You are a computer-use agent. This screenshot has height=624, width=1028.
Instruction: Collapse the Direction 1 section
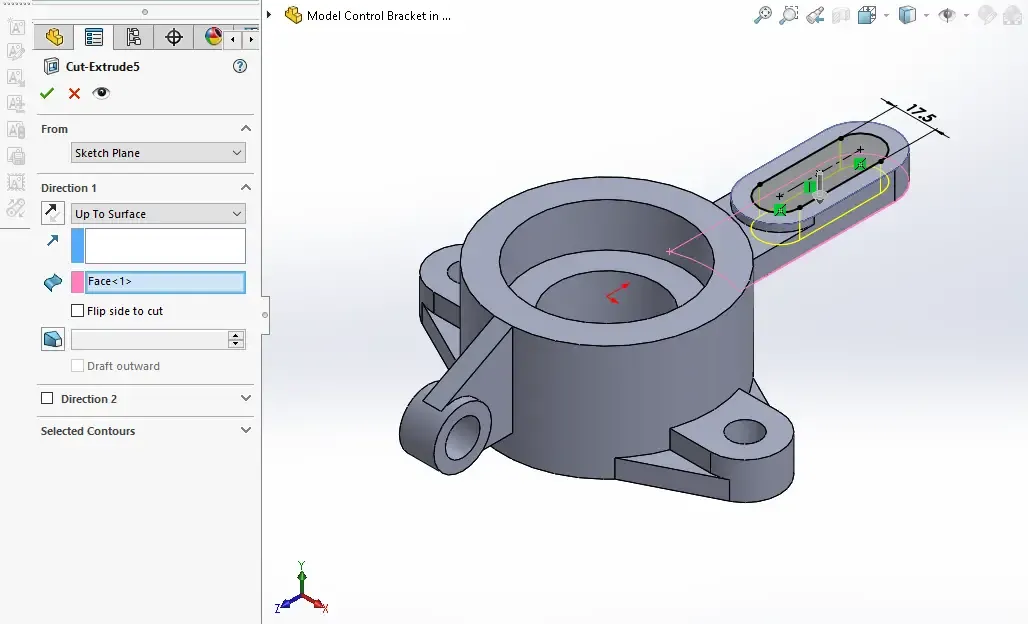click(x=246, y=187)
